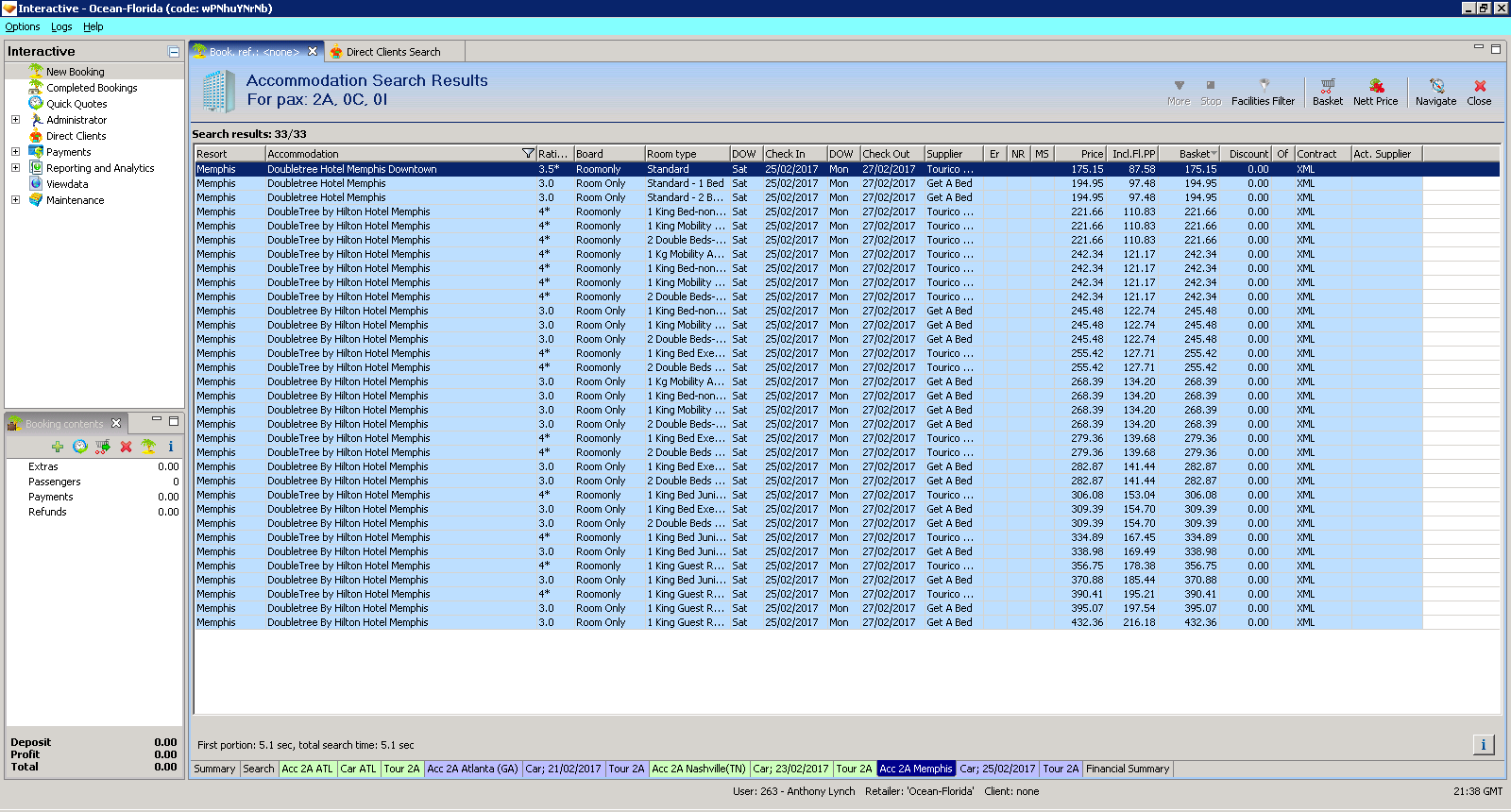Viewport: 1511px width, 812px height.
Task: Expand the Reporting and Analytics node
Action: point(15,168)
